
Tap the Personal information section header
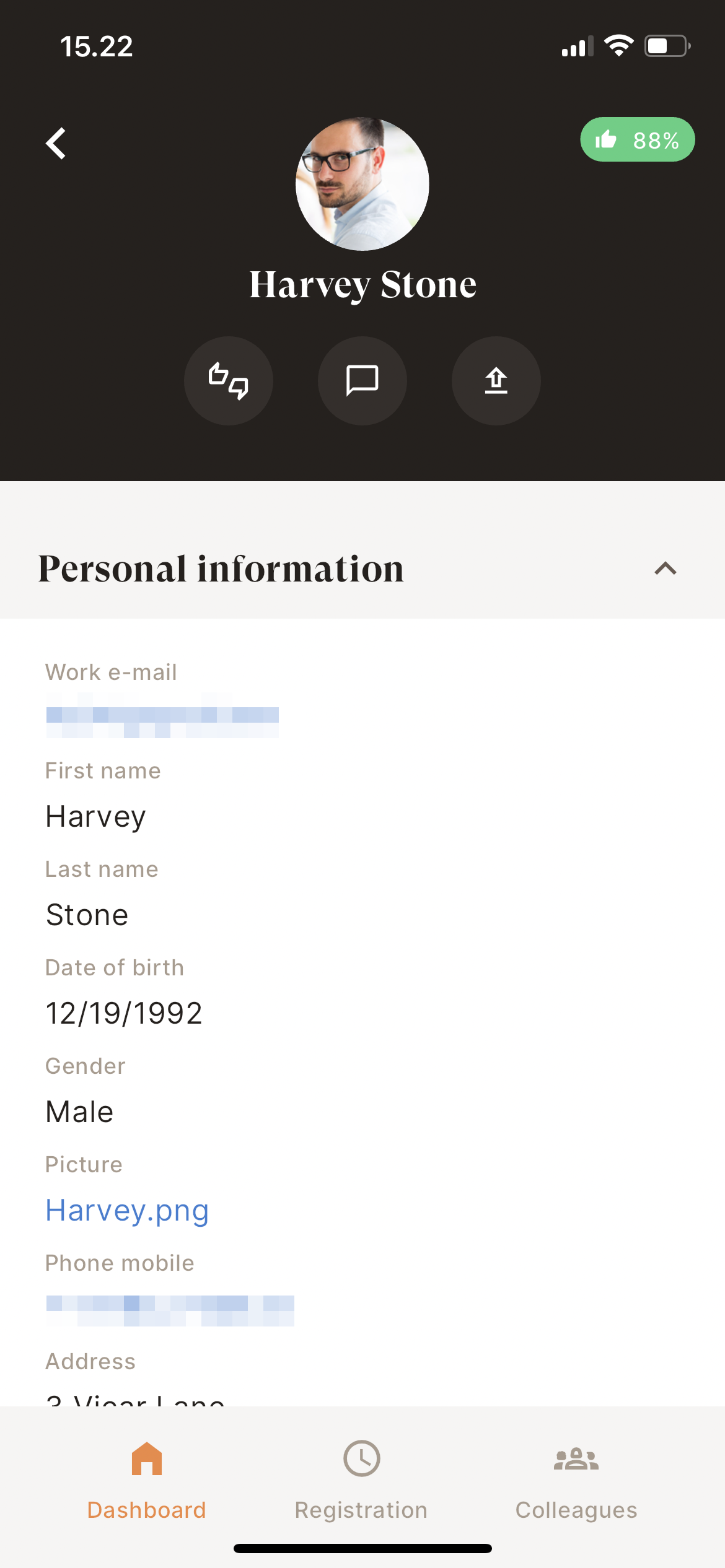coord(221,568)
